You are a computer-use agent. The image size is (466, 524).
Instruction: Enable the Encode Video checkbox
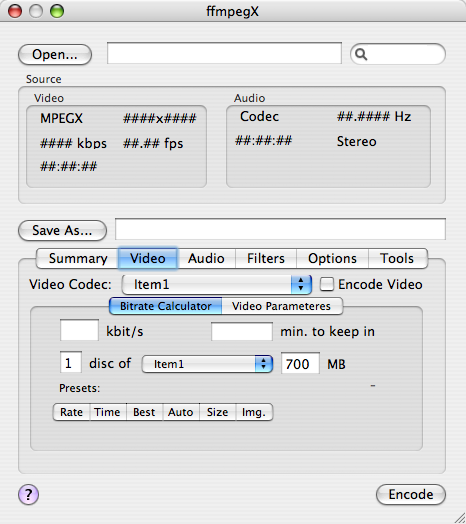point(327,284)
